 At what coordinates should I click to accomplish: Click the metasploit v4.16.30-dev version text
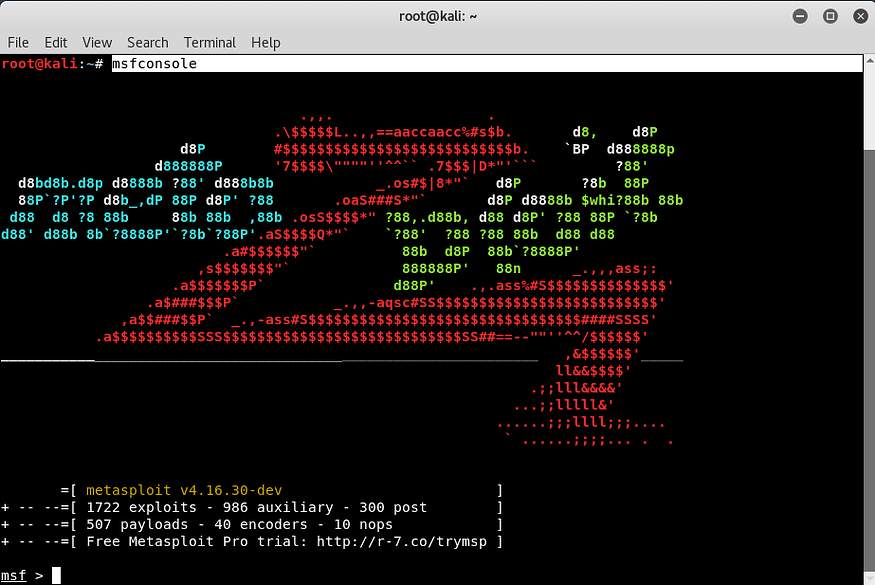pos(184,490)
